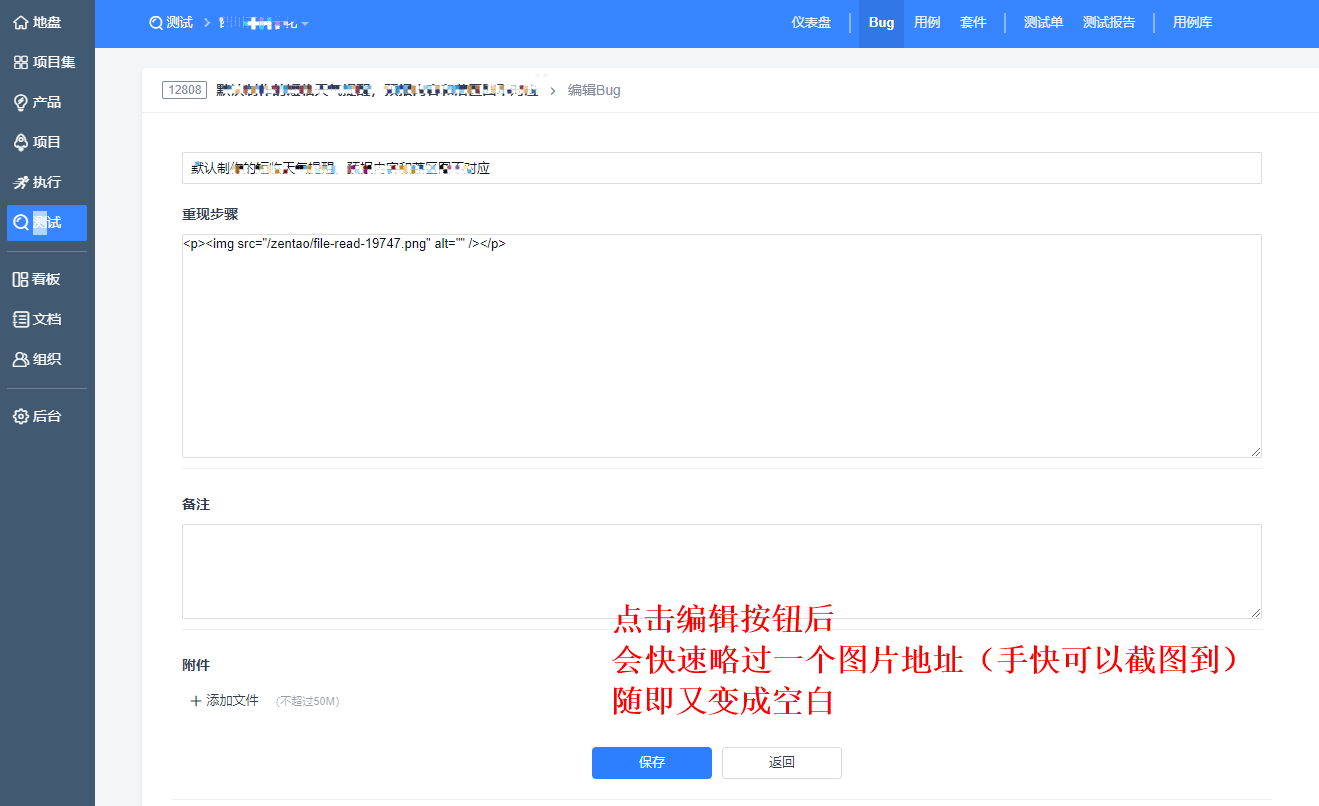This screenshot has width=1319, height=806.
Task: Click the 返回 back button
Action: click(x=781, y=762)
